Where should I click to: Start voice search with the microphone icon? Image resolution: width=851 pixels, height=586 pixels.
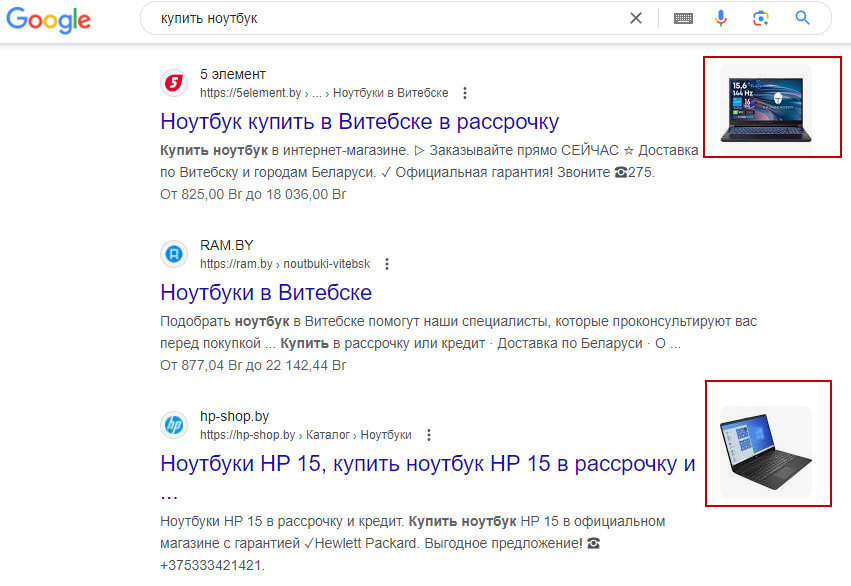click(x=721, y=18)
